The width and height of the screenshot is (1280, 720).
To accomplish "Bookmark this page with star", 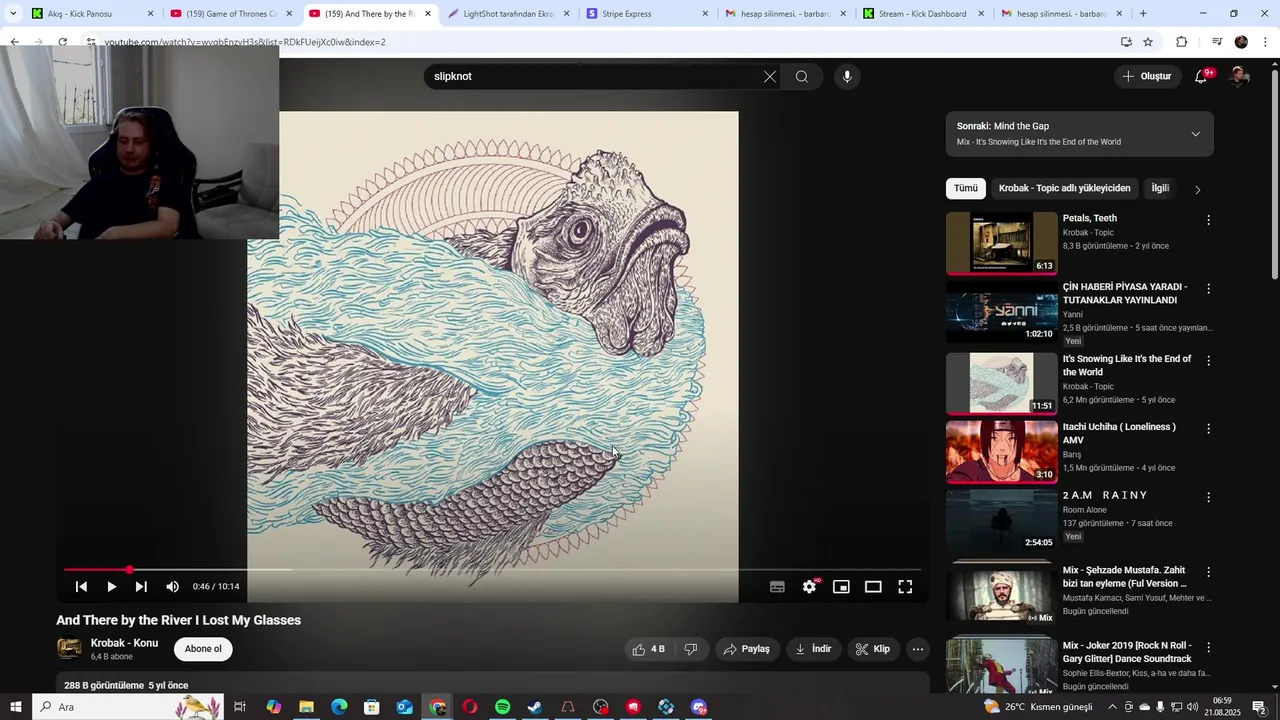I will tap(1148, 42).
